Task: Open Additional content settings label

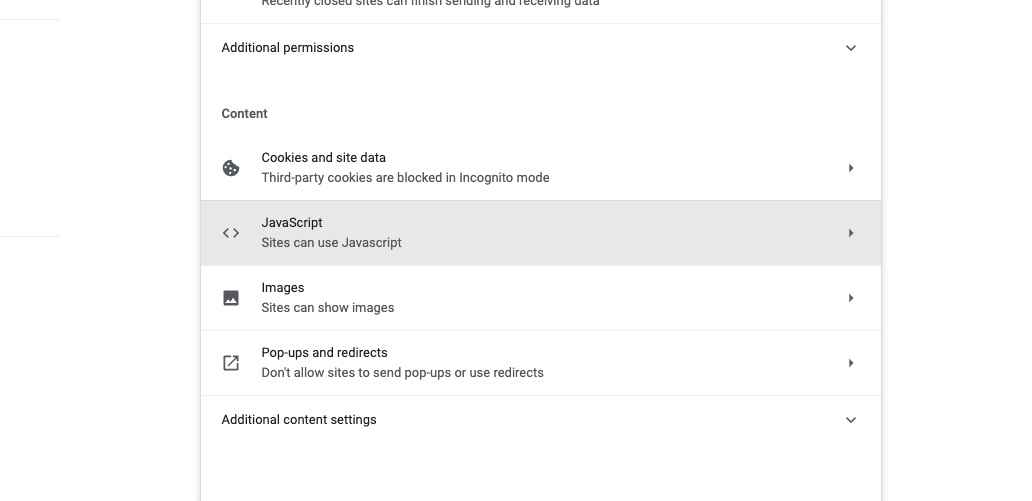Action: point(299,419)
